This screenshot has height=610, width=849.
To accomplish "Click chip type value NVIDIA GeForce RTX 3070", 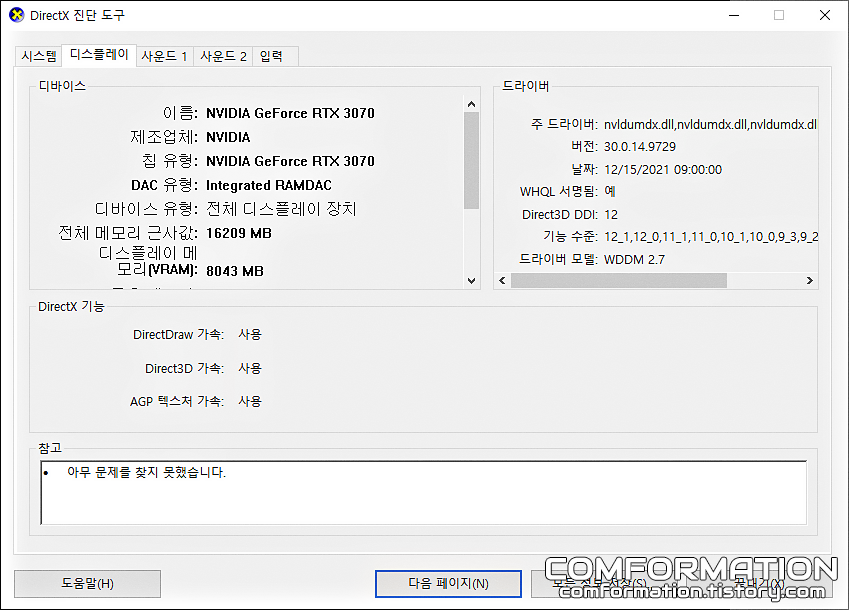I will tap(290, 161).
